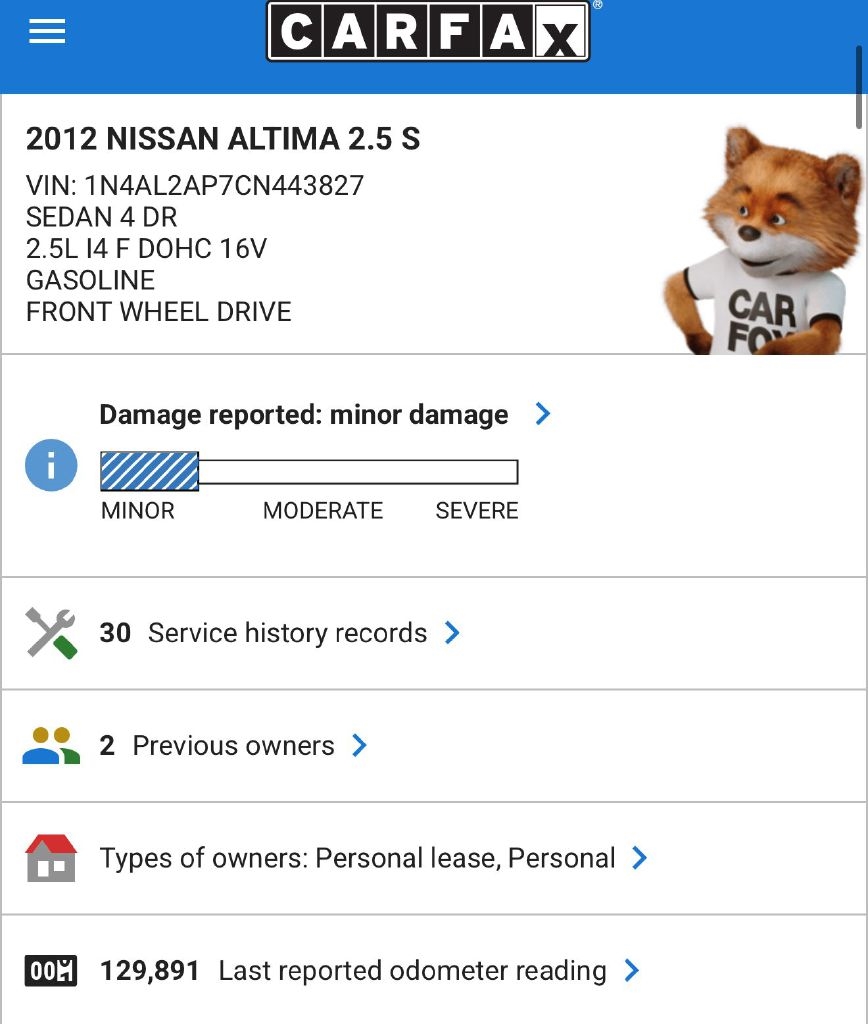
Task: Open 'Damage reported: minor damage' details
Action: 303,415
